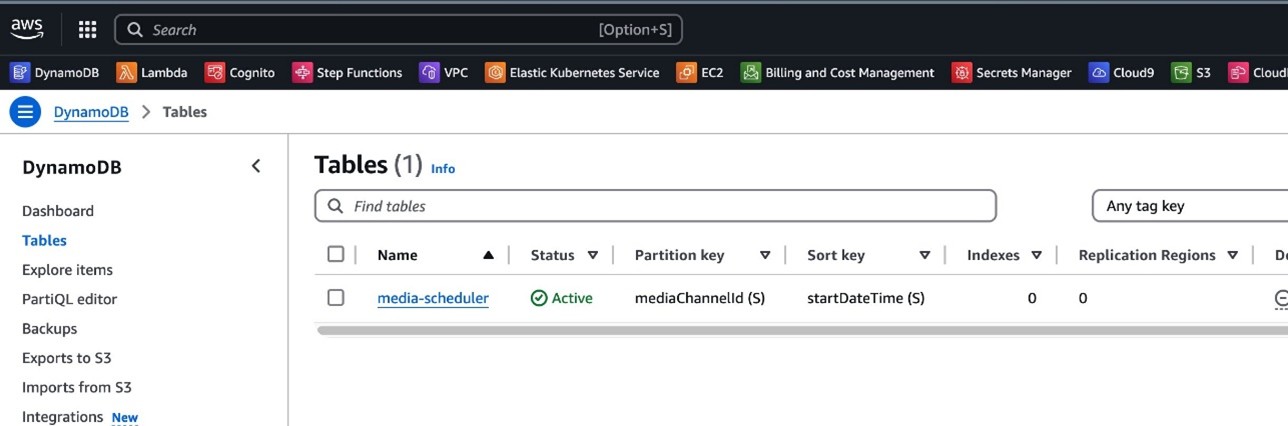The height and width of the screenshot is (426, 1288).
Task: Check the media-scheduler row checkbox
Action: pyautogui.click(x=336, y=297)
